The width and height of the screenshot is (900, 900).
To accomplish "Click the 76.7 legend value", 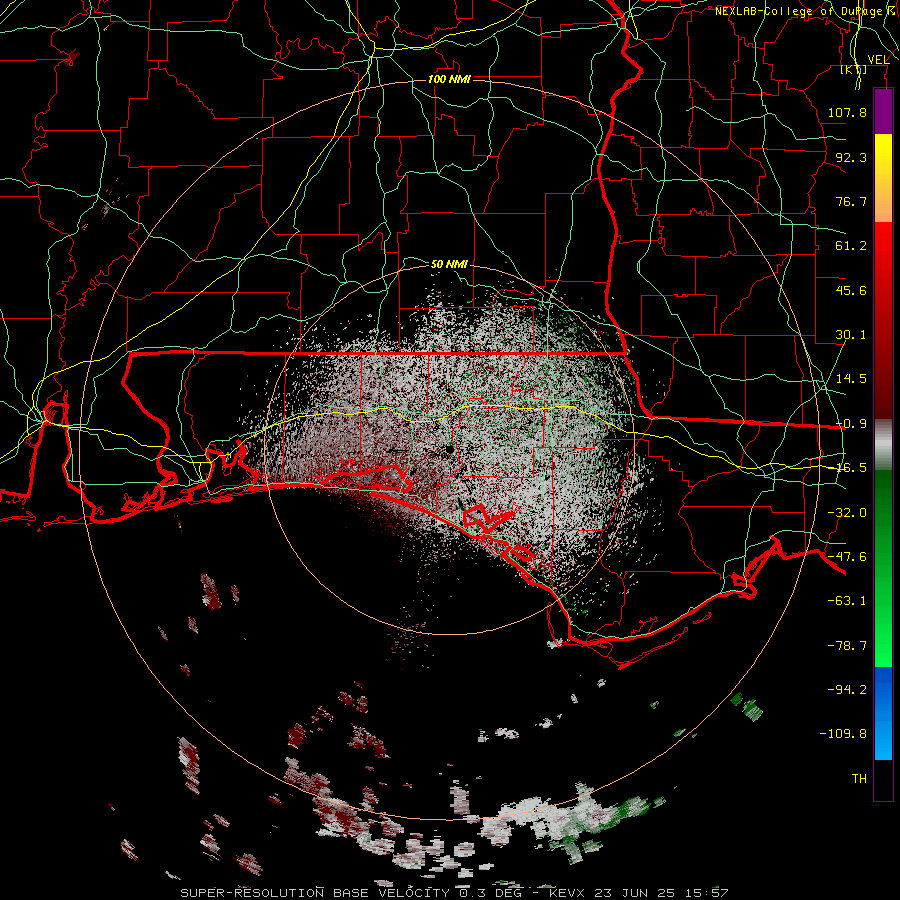I will (851, 201).
